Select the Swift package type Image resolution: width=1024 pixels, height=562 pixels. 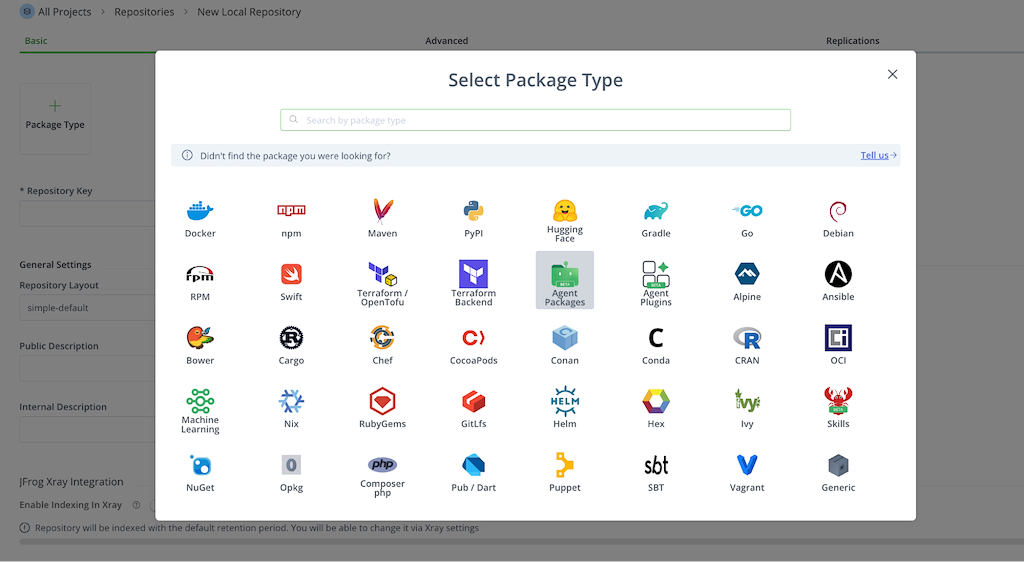pos(291,282)
